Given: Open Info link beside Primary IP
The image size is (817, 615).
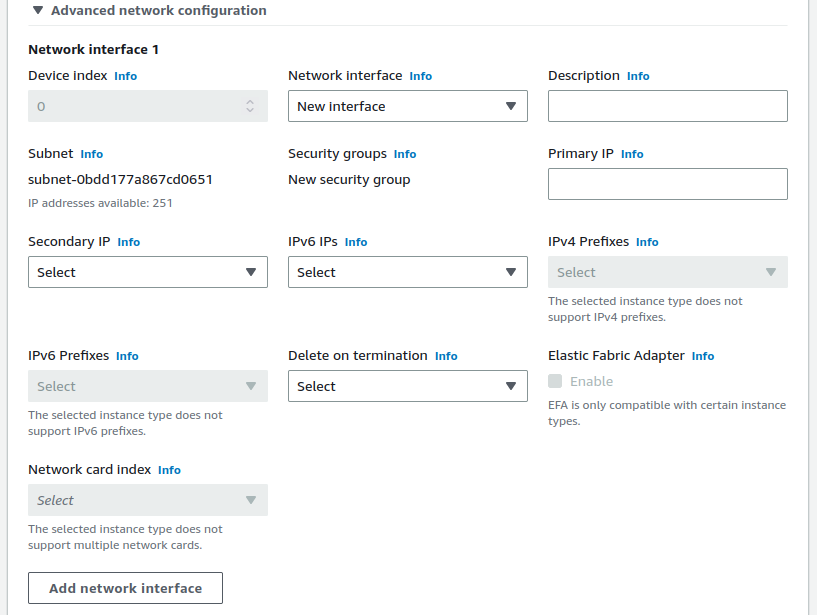Looking at the screenshot, I should click(632, 154).
